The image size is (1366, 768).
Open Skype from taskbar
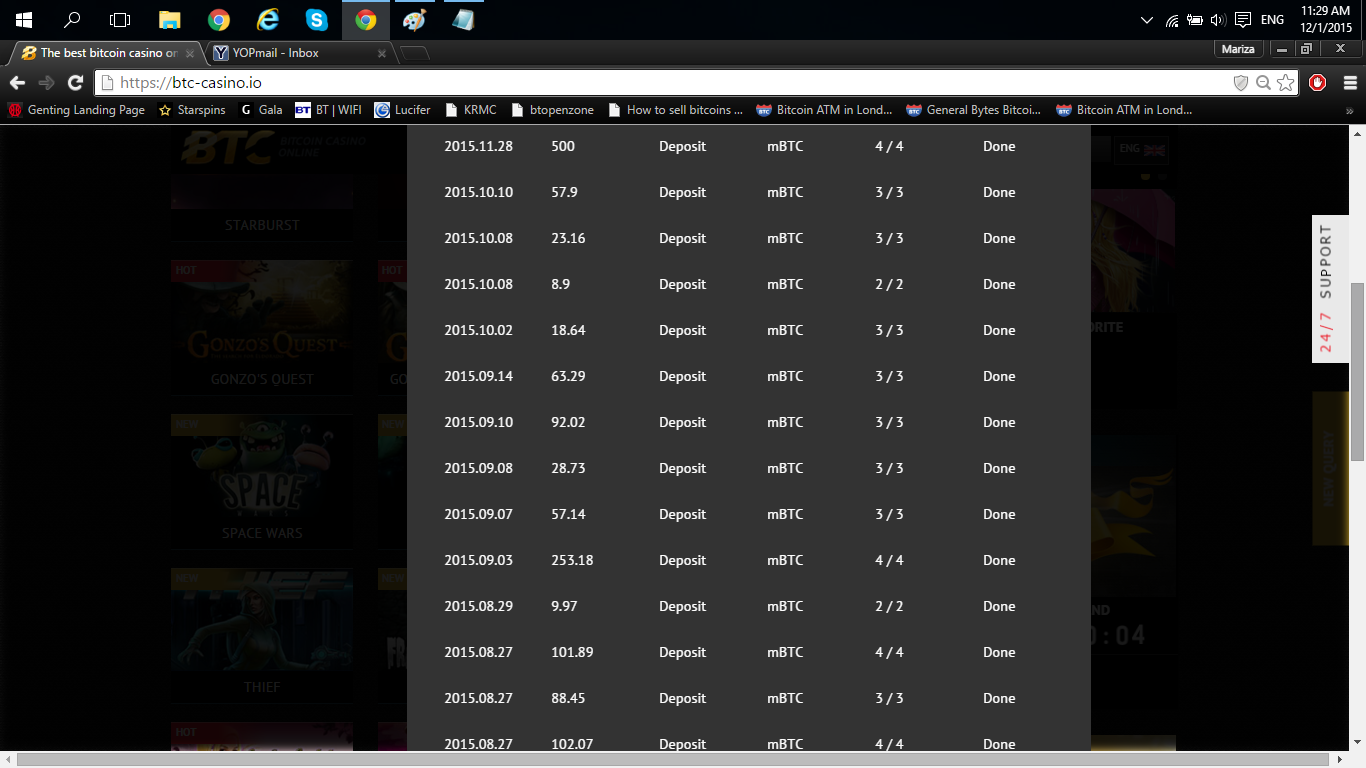pos(317,20)
